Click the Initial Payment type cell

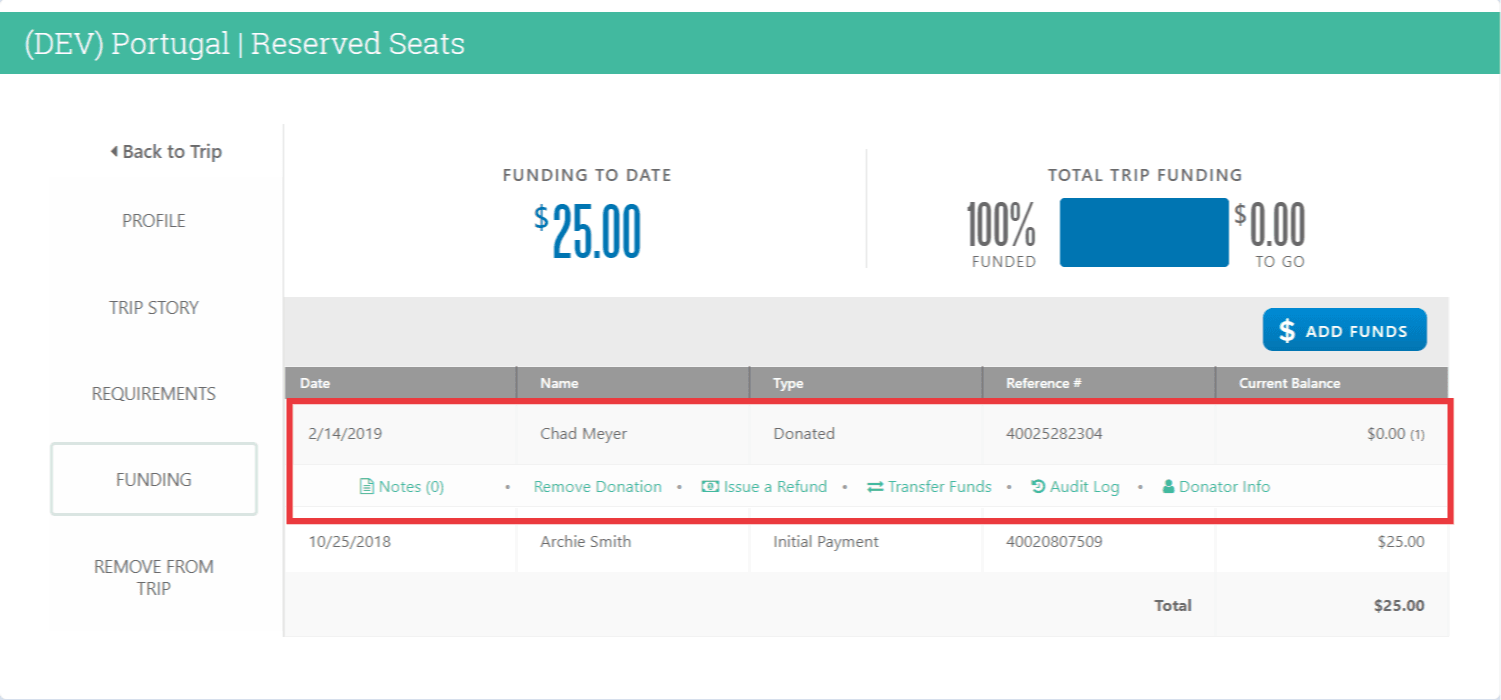click(x=826, y=542)
